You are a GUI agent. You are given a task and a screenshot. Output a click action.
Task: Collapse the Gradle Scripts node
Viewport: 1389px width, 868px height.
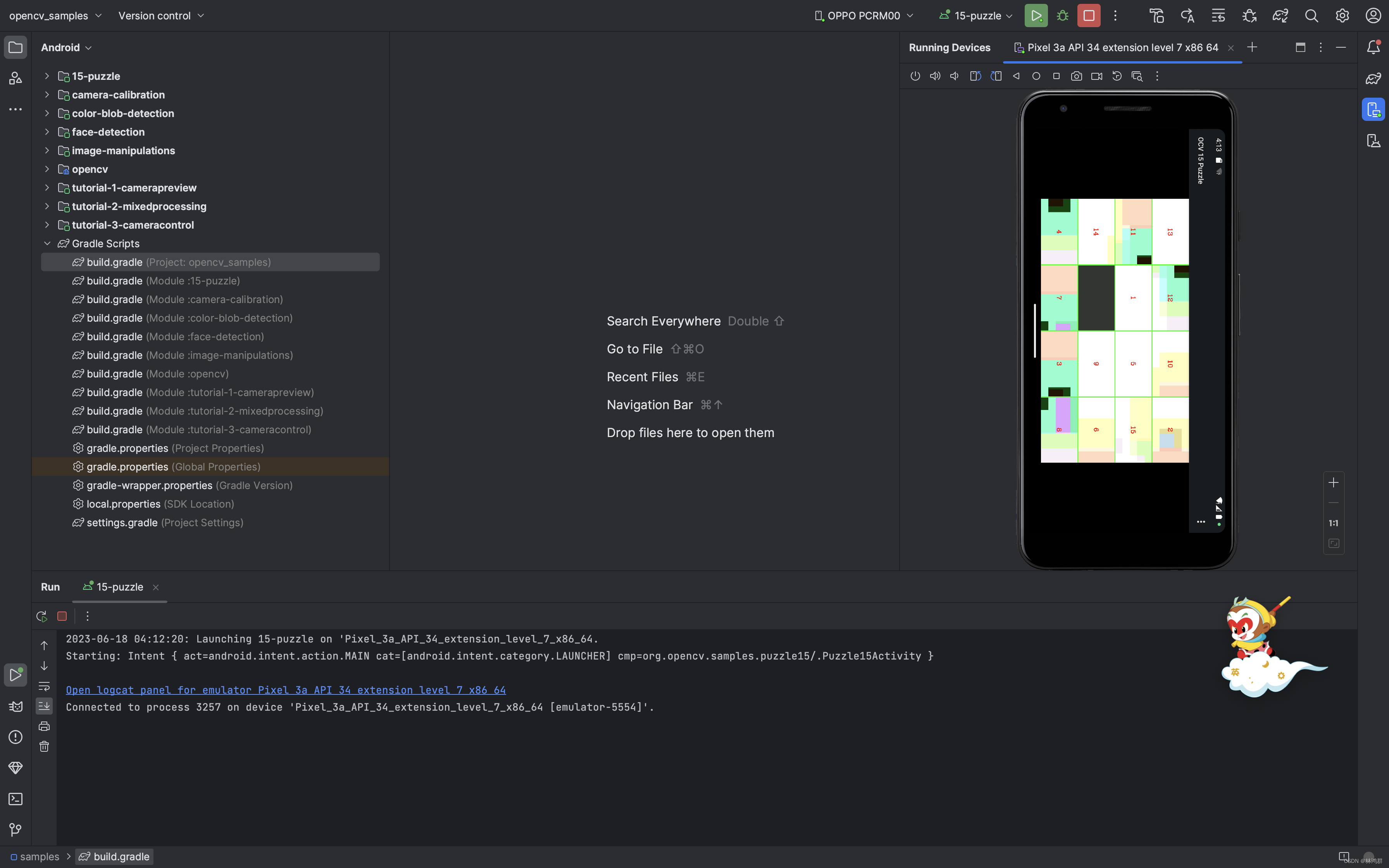tap(47, 243)
